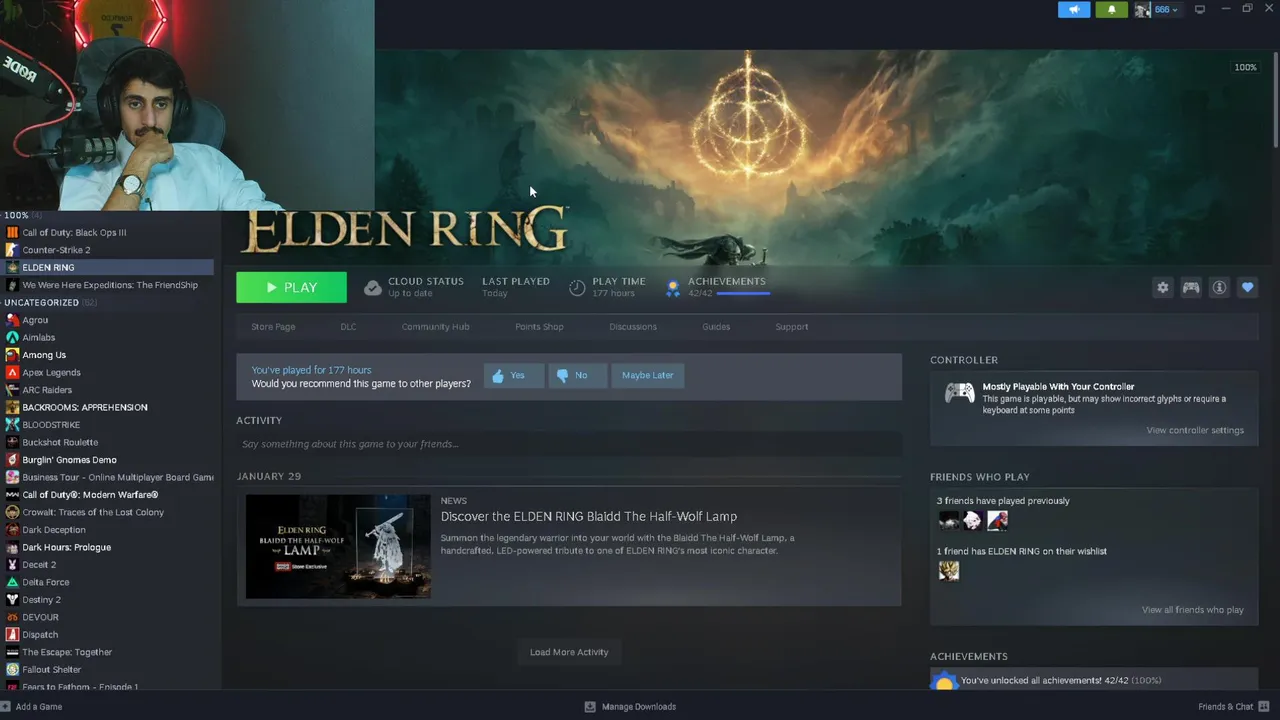Click the account avatar picture

point(1142,9)
